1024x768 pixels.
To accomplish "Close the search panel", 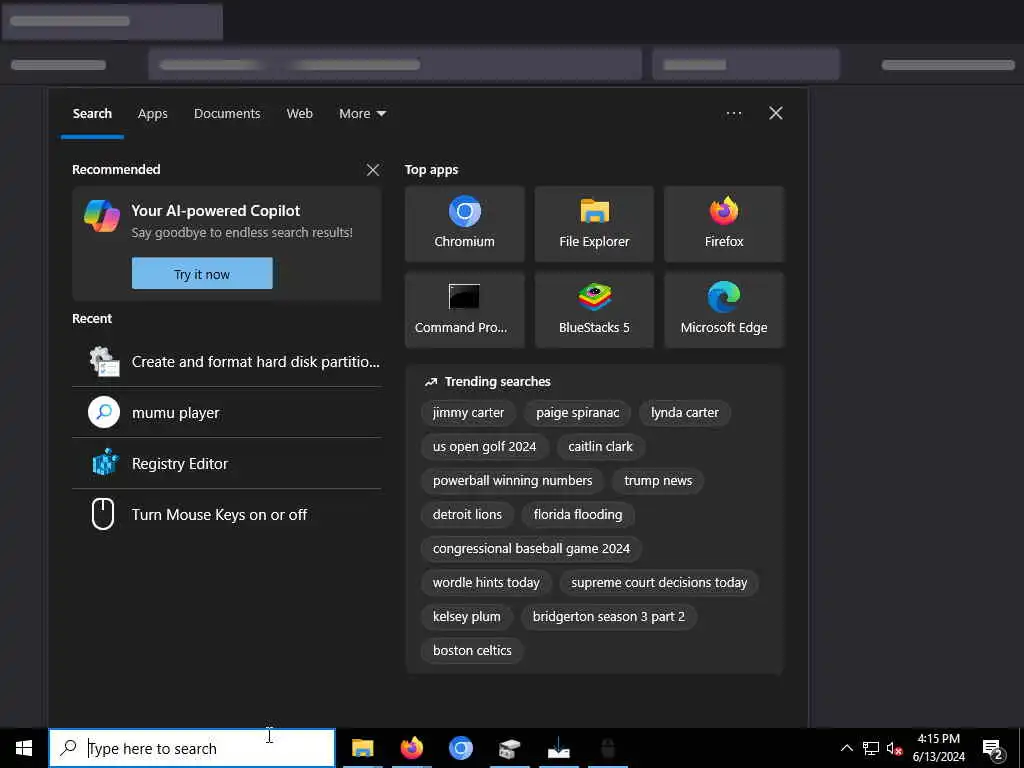I will click(776, 114).
